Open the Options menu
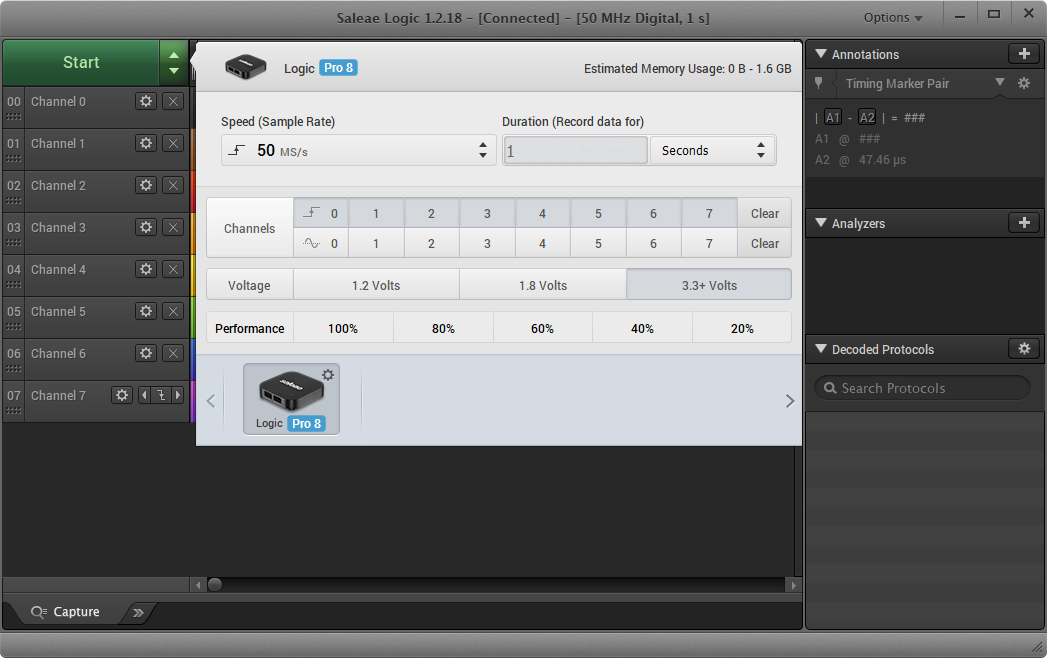This screenshot has width=1047, height=658. [x=892, y=17]
